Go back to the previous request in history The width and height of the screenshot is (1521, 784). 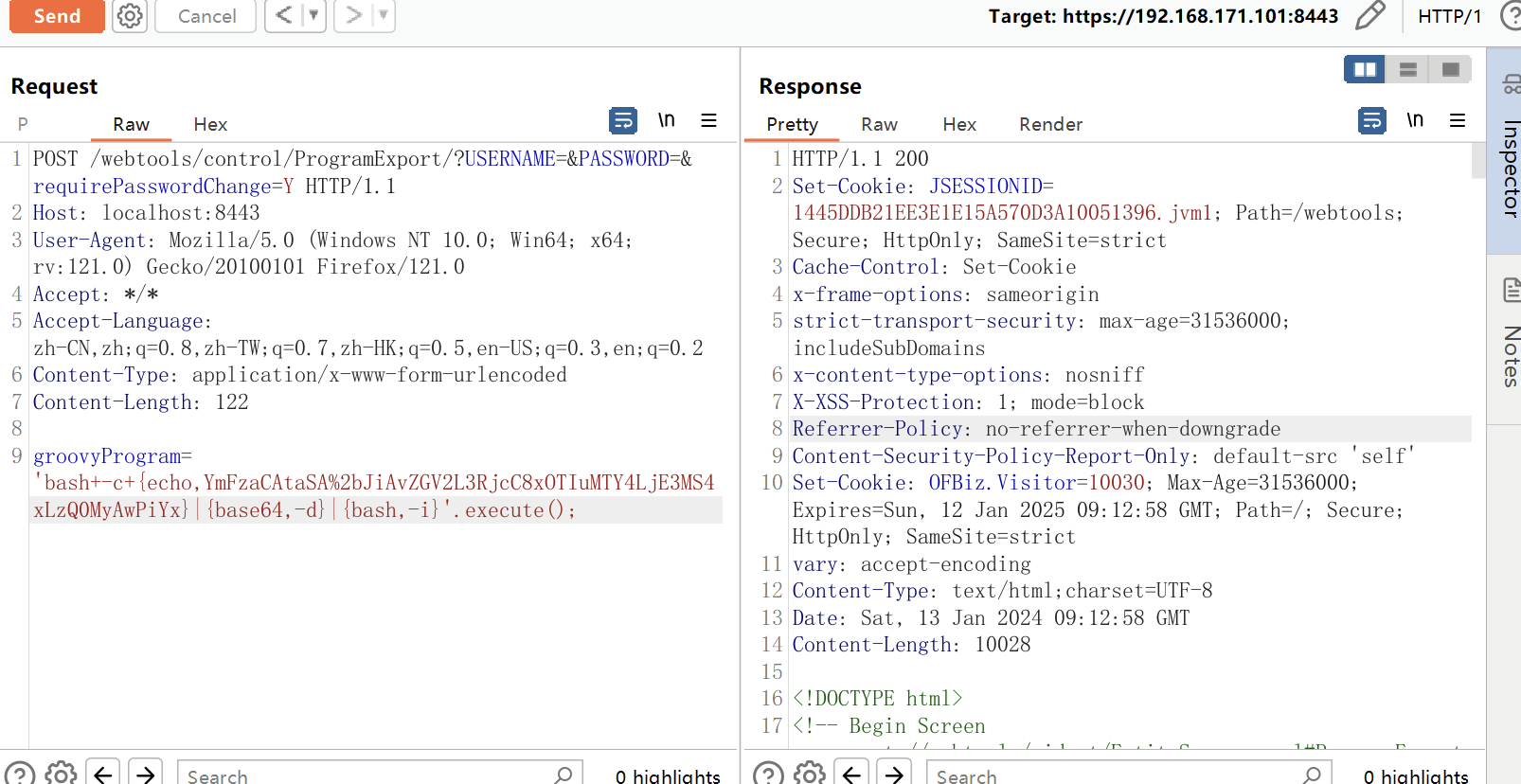tap(283, 15)
